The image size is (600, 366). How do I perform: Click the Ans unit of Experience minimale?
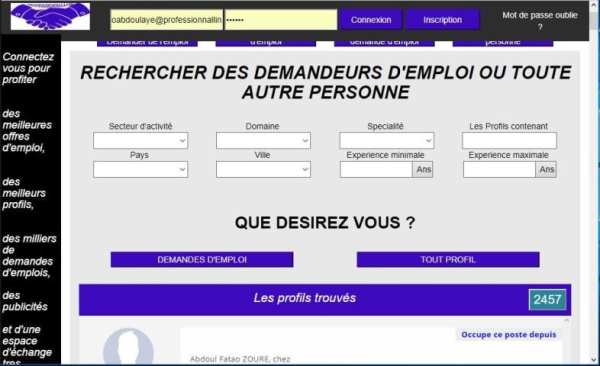423,169
